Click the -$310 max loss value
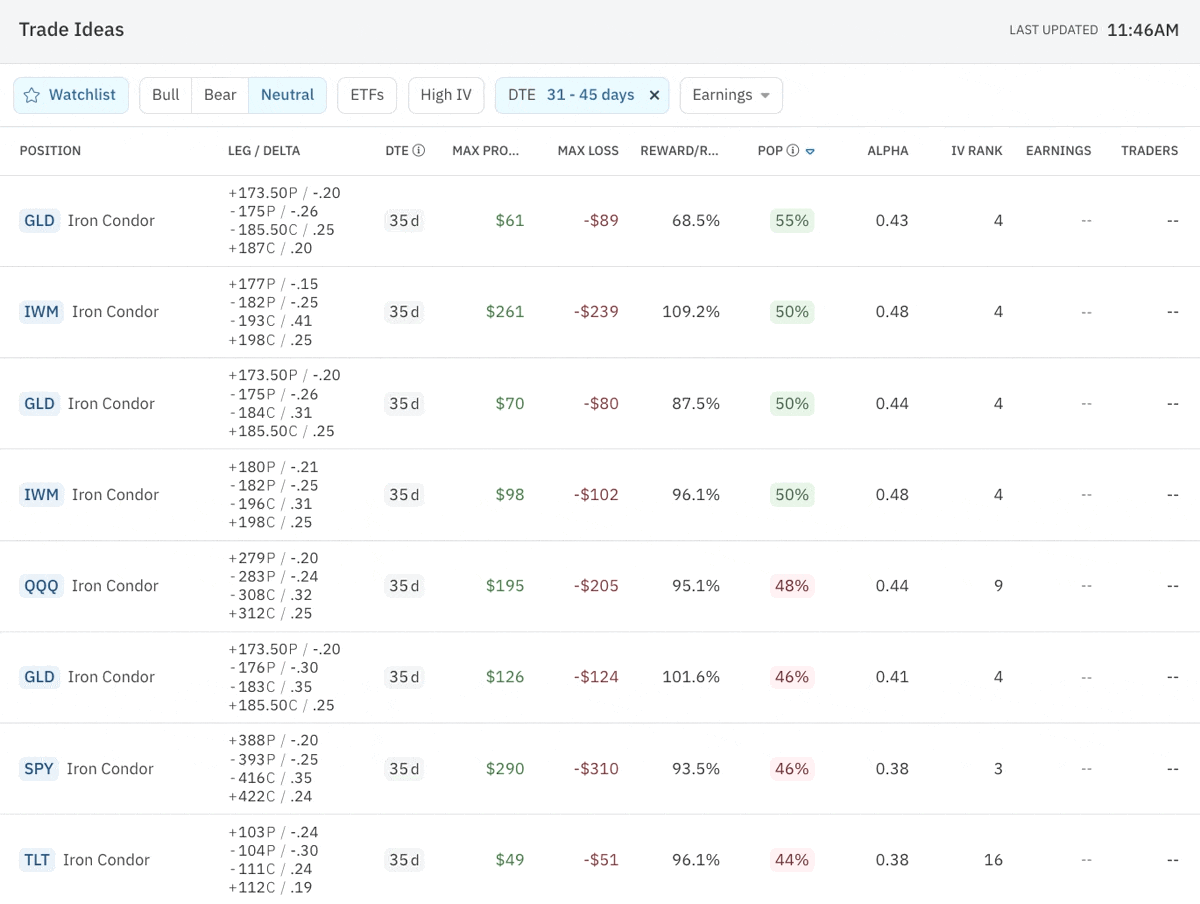 (596, 769)
